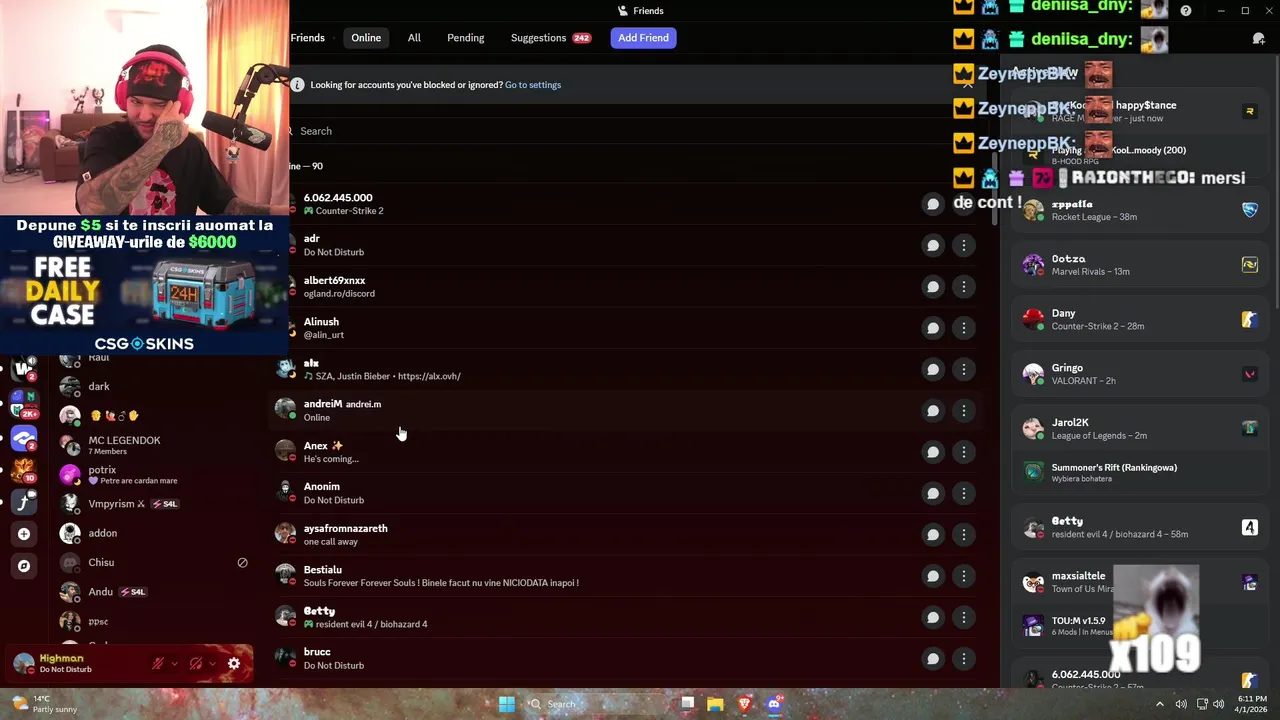Viewport: 1280px width, 720px height.
Task: Open Ootza Marvel Rivals activity card
Action: [1138, 265]
